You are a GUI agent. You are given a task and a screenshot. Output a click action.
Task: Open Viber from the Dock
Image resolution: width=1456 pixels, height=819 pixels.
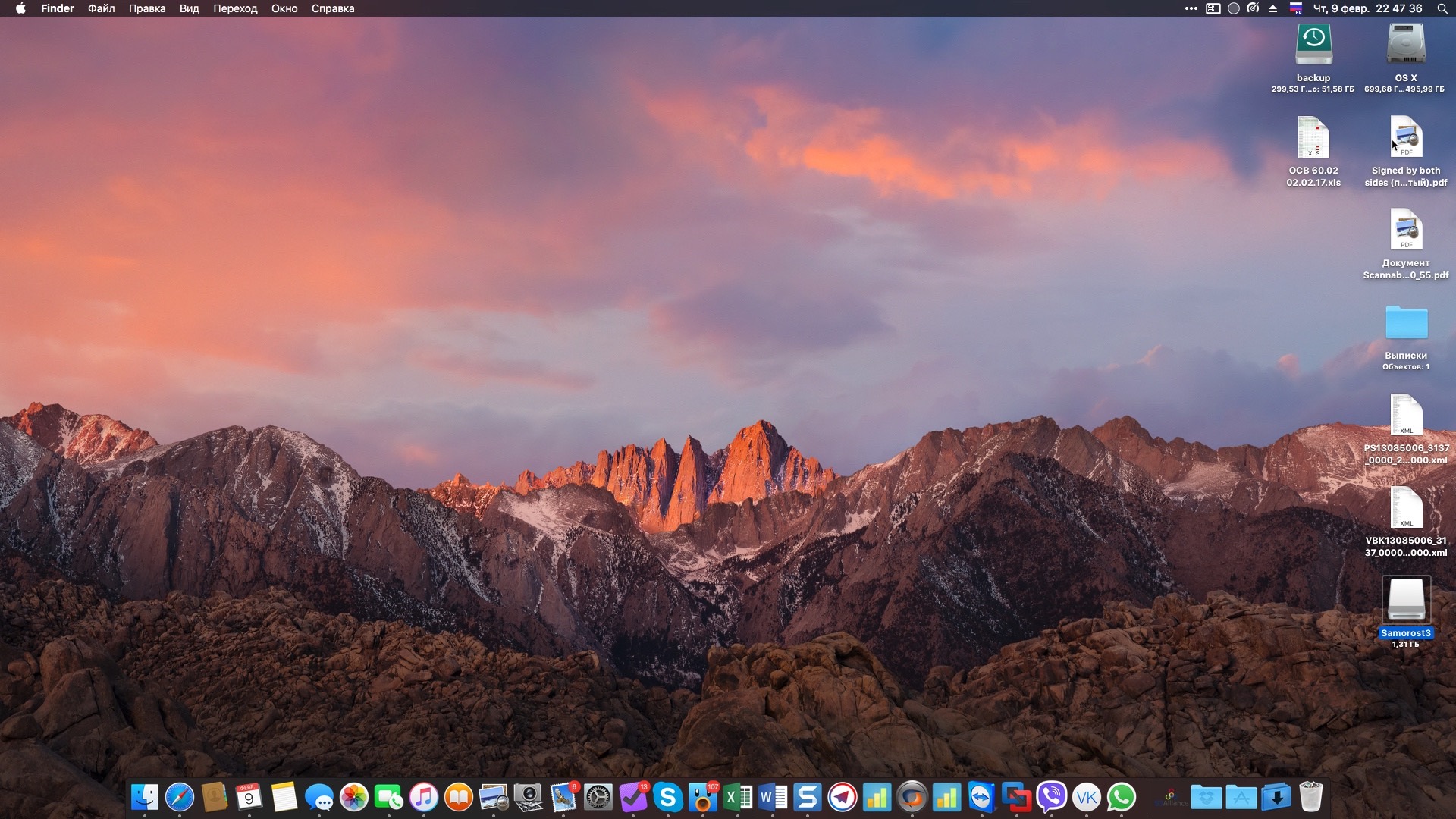(1051, 797)
